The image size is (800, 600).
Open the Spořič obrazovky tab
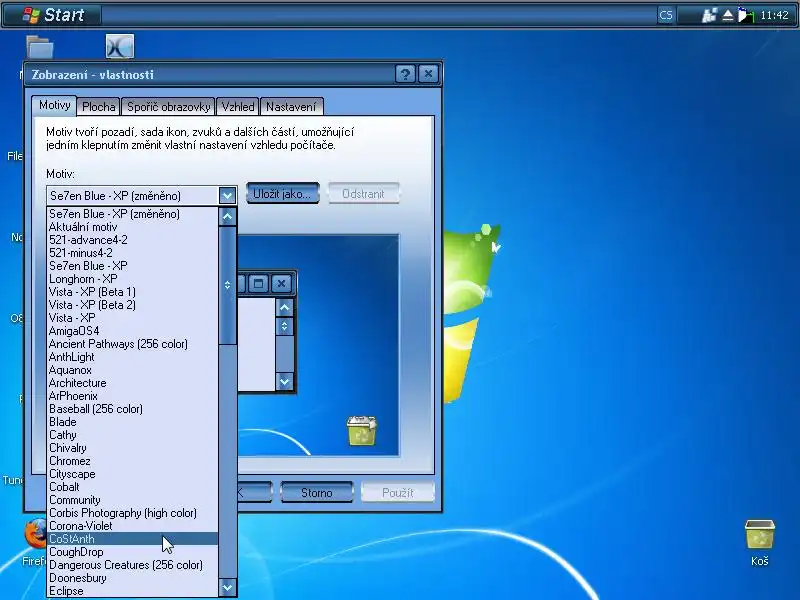tap(168, 107)
